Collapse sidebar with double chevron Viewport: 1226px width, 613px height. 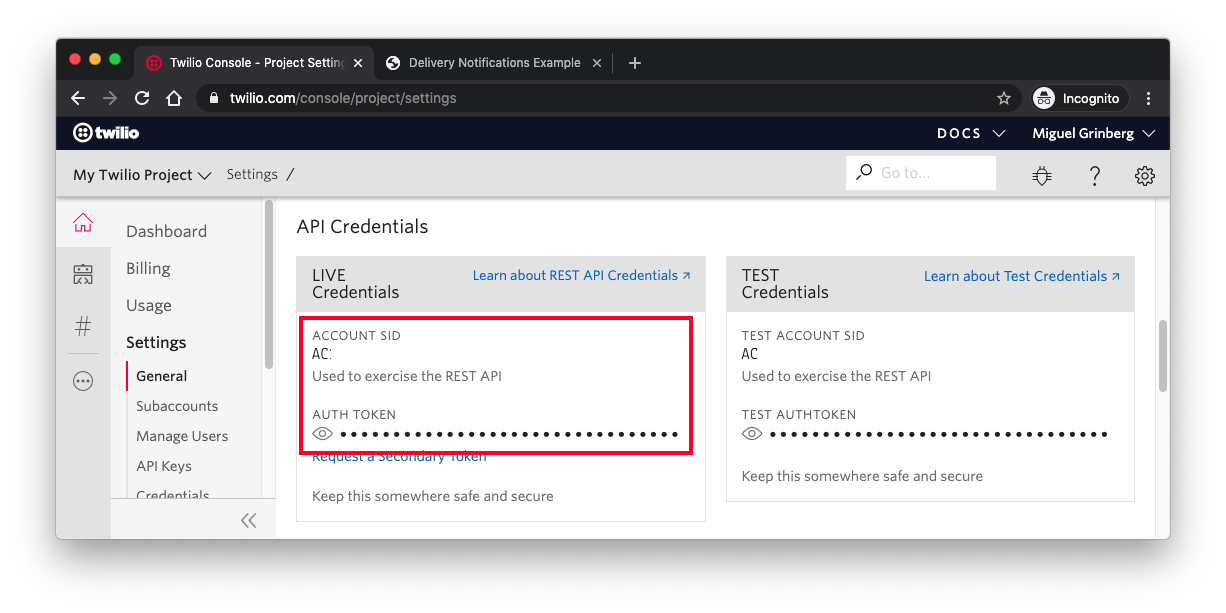[x=248, y=520]
